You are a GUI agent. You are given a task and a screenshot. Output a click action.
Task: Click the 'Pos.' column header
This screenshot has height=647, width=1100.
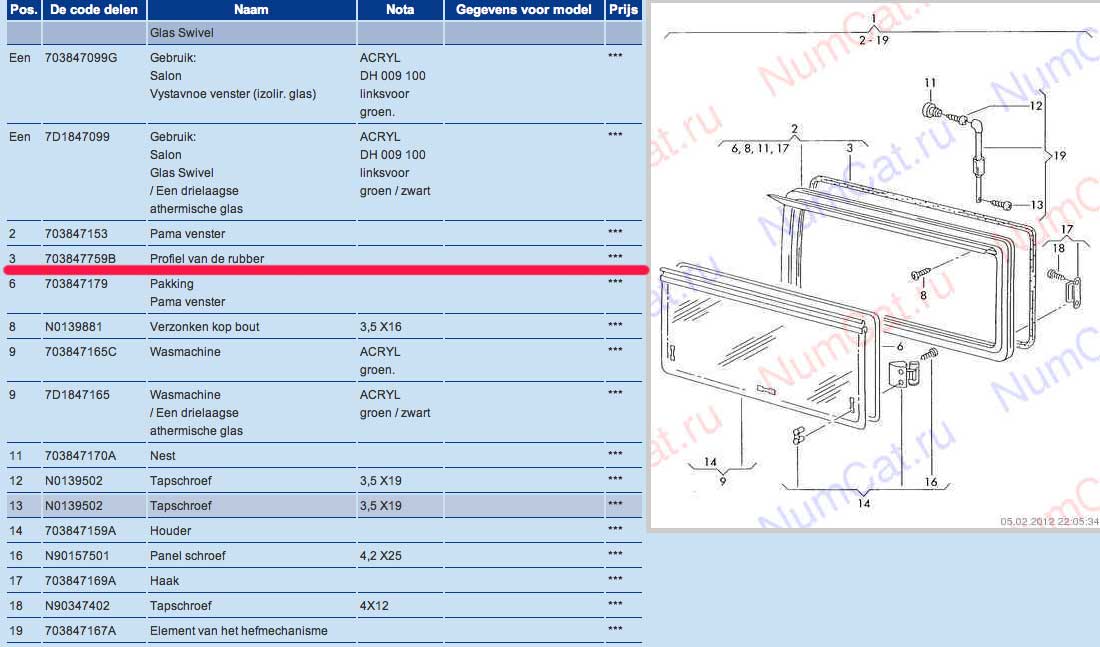[x=20, y=9]
